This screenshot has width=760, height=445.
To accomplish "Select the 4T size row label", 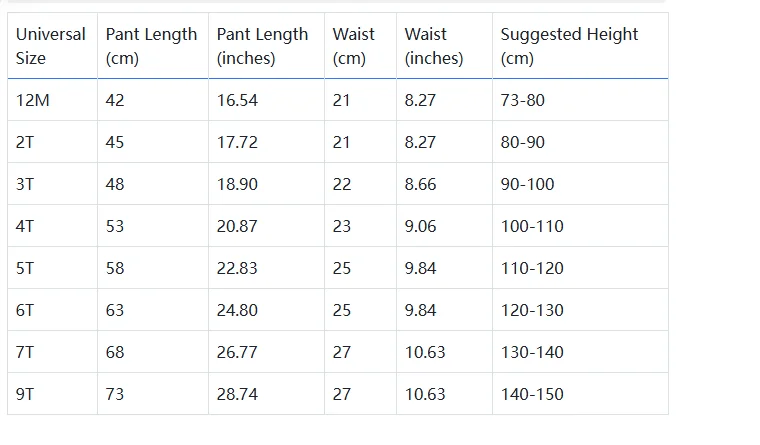I will pyautogui.click(x=52, y=226).
